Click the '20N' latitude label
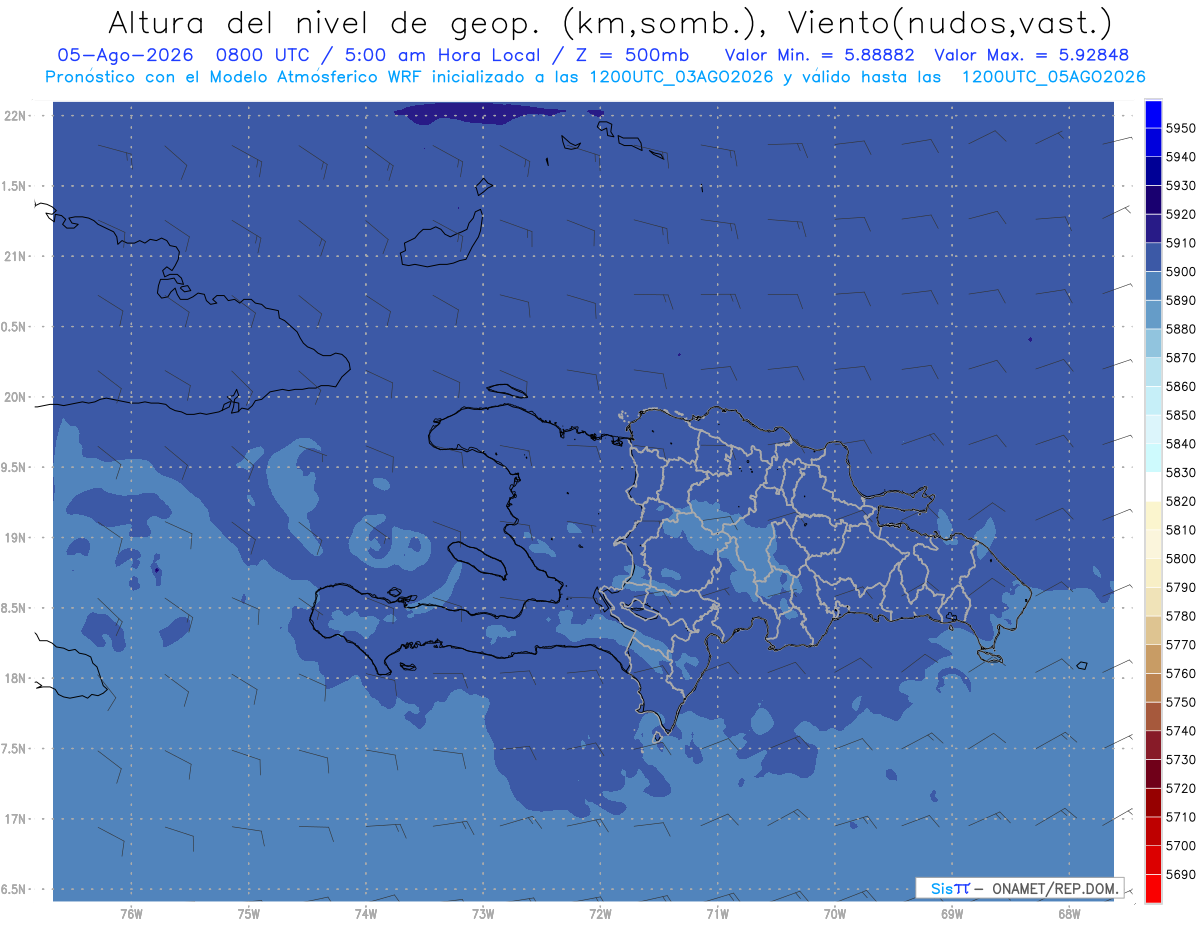 click(x=17, y=397)
